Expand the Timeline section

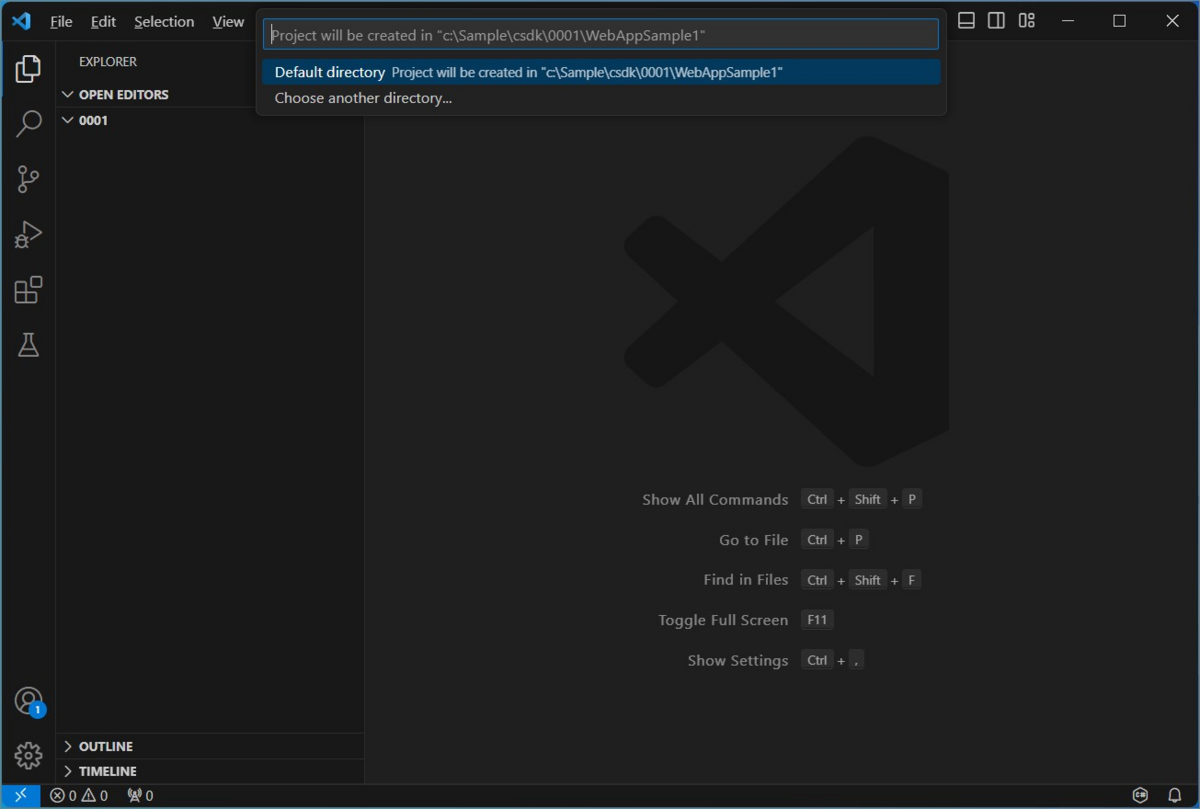tap(210, 771)
